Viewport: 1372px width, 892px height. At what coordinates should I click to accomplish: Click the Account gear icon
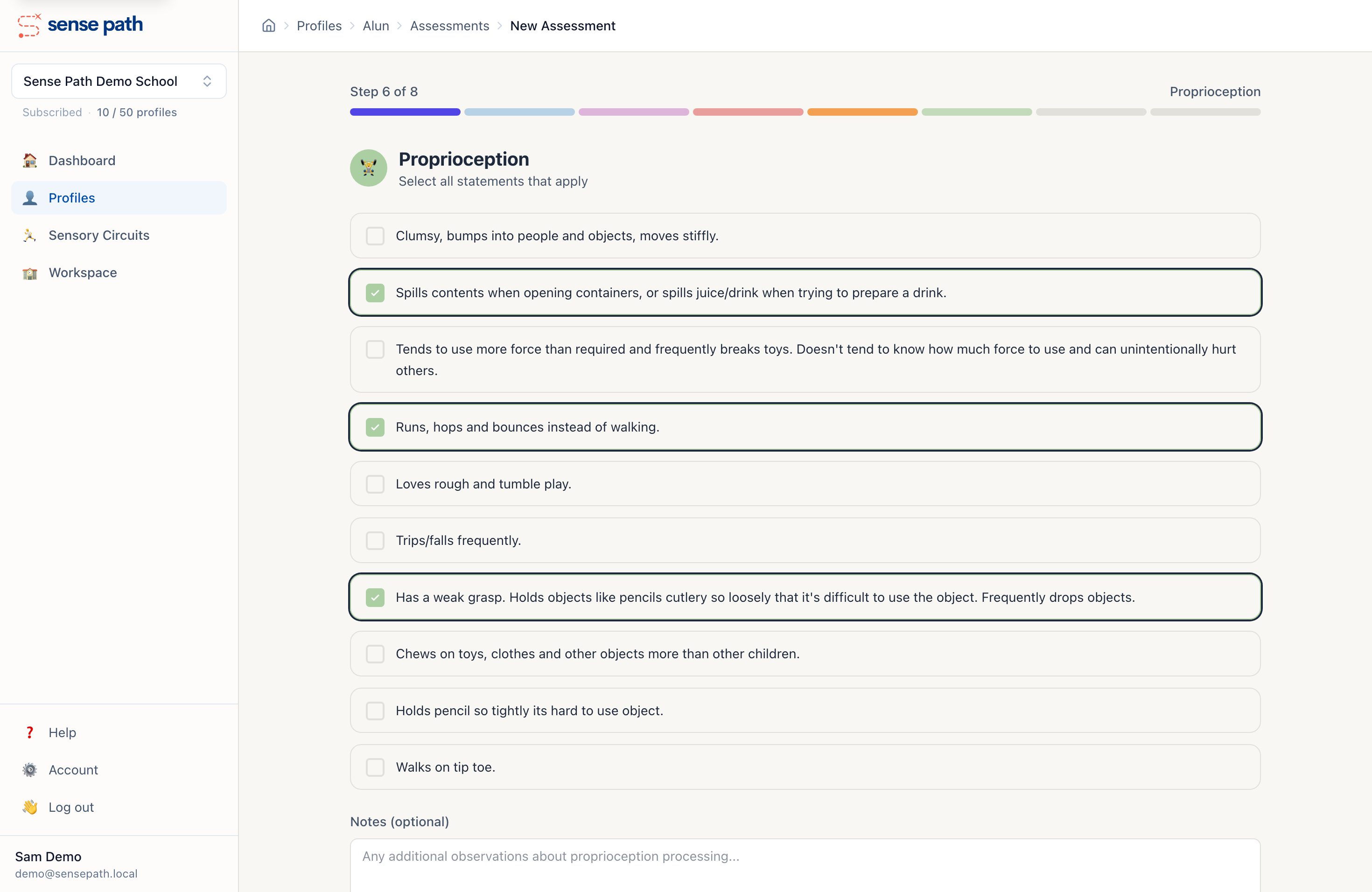(x=30, y=770)
